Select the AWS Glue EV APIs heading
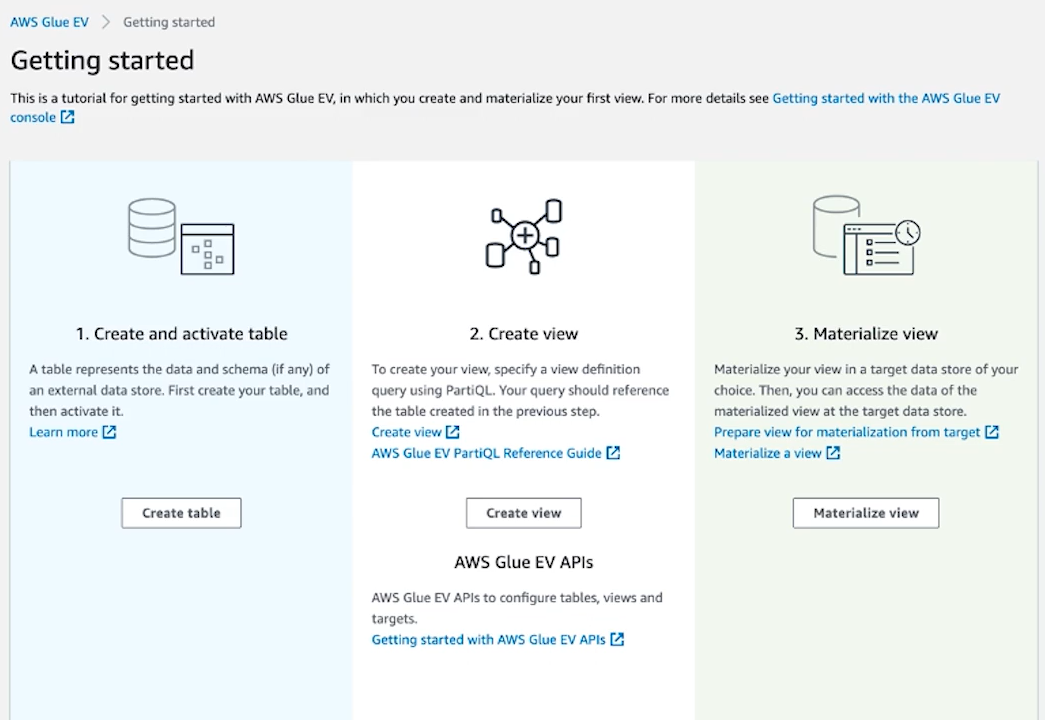 point(524,562)
